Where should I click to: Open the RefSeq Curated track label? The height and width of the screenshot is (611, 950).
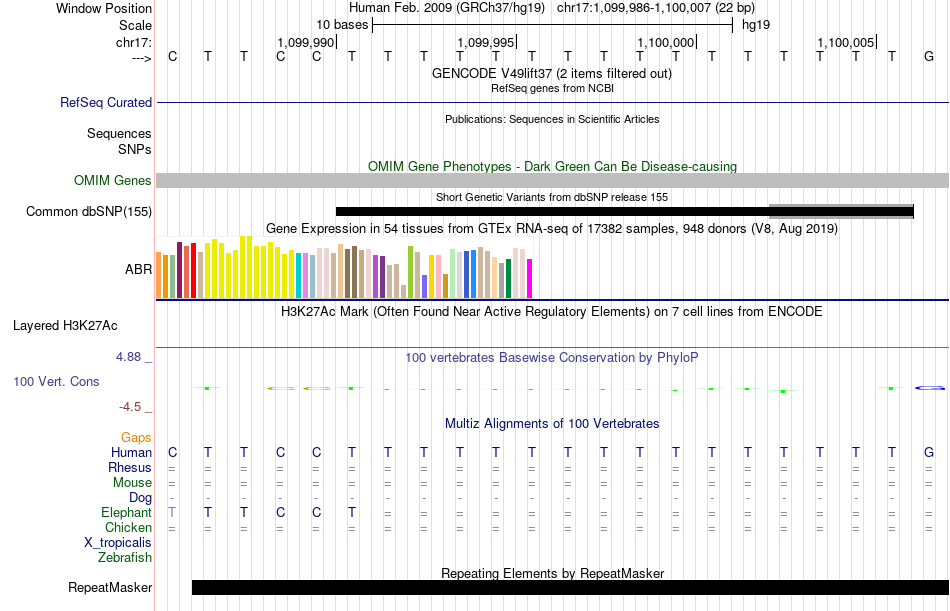click(106, 102)
